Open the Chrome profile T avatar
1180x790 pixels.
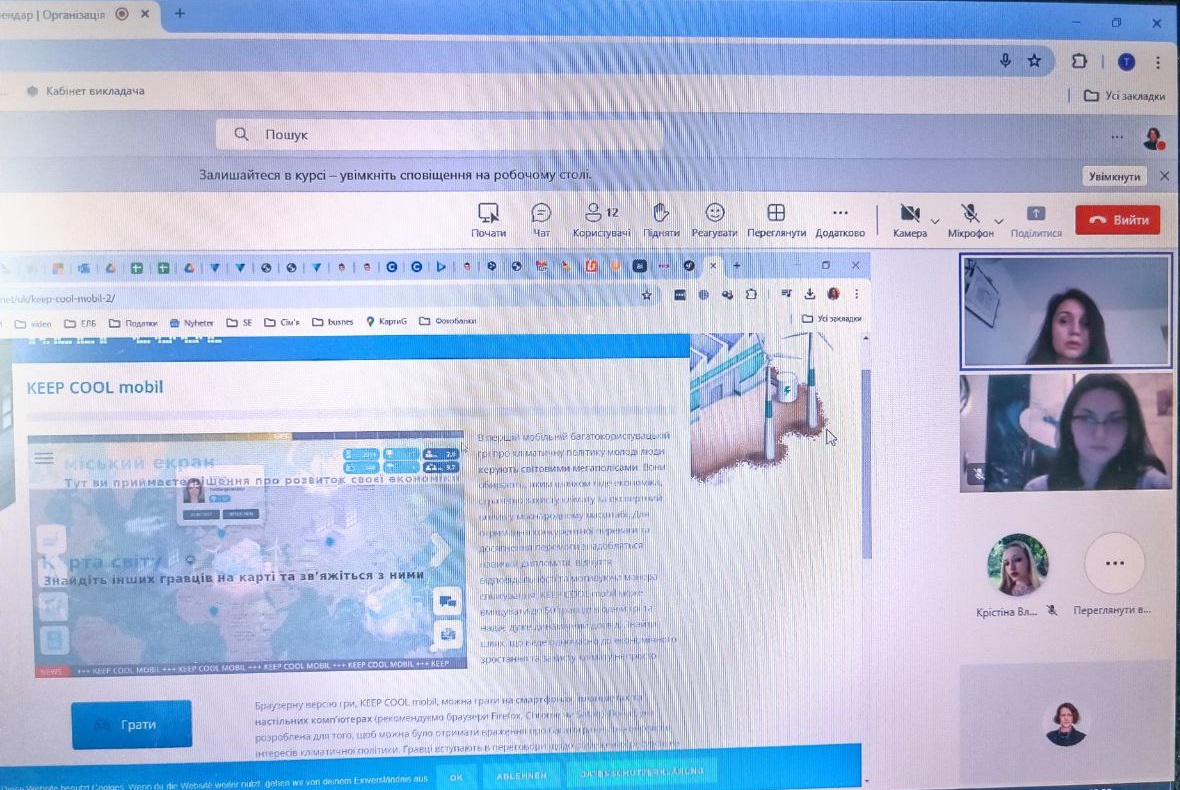pyautogui.click(x=1126, y=62)
